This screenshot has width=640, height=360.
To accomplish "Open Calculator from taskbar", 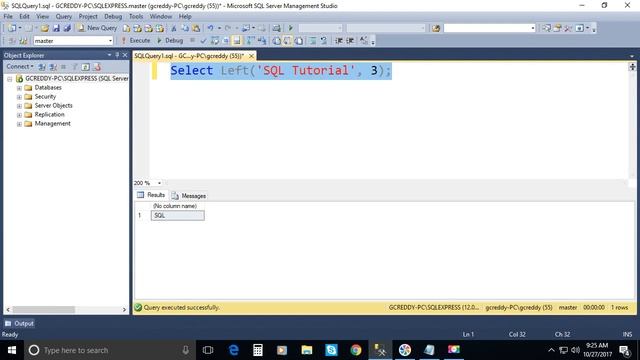I will click(x=258, y=350).
